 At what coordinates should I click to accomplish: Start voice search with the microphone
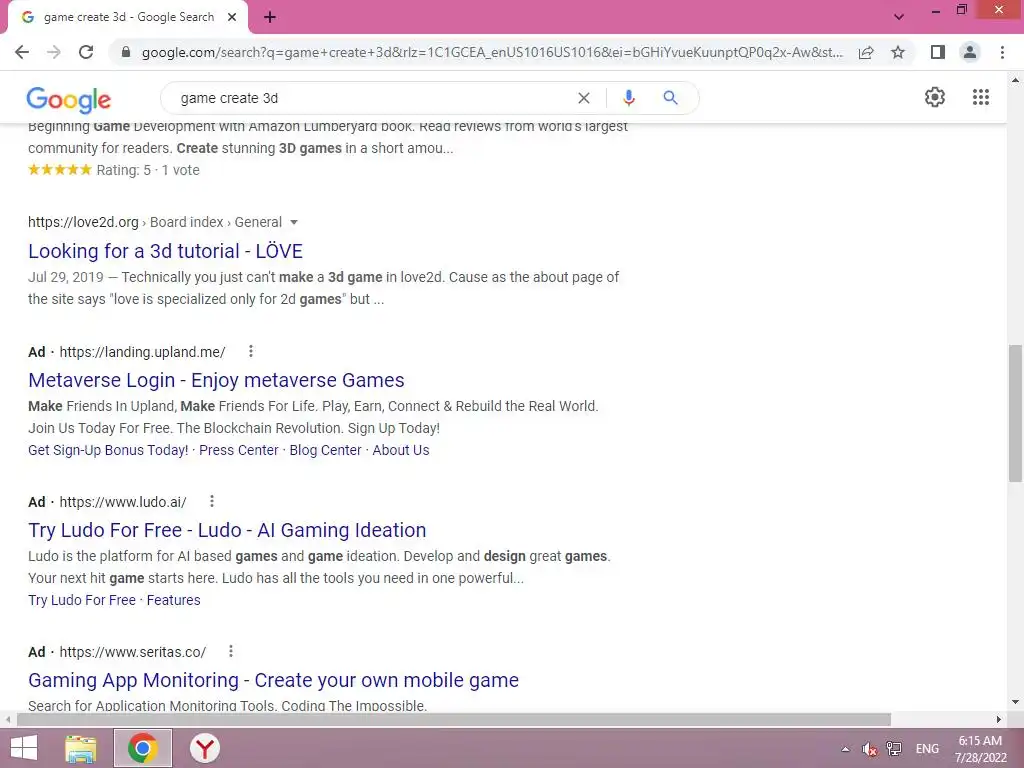[x=629, y=98]
